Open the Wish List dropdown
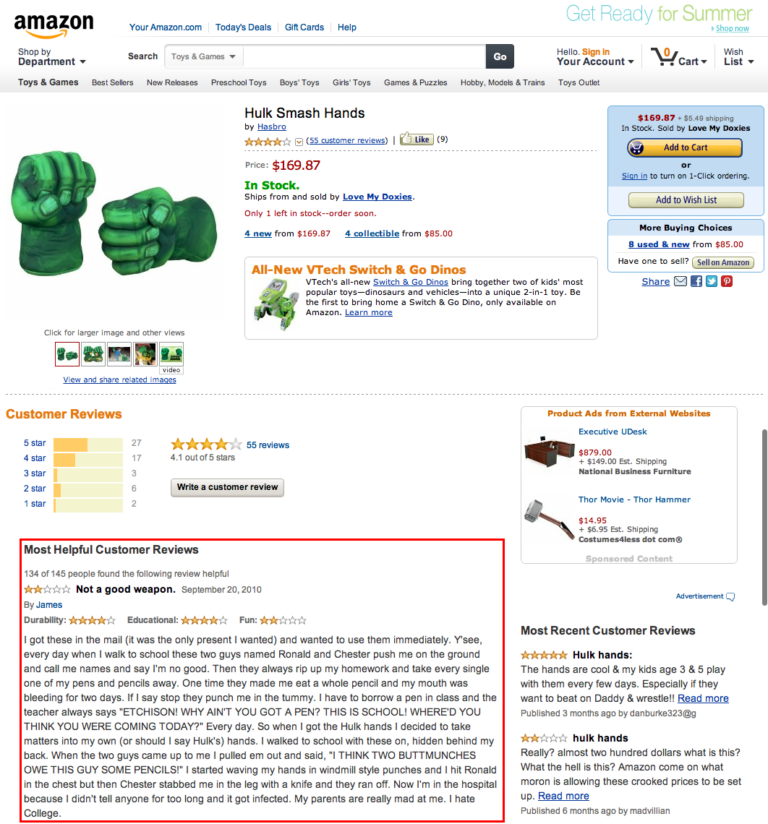This screenshot has height=824, width=768. (x=739, y=57)
